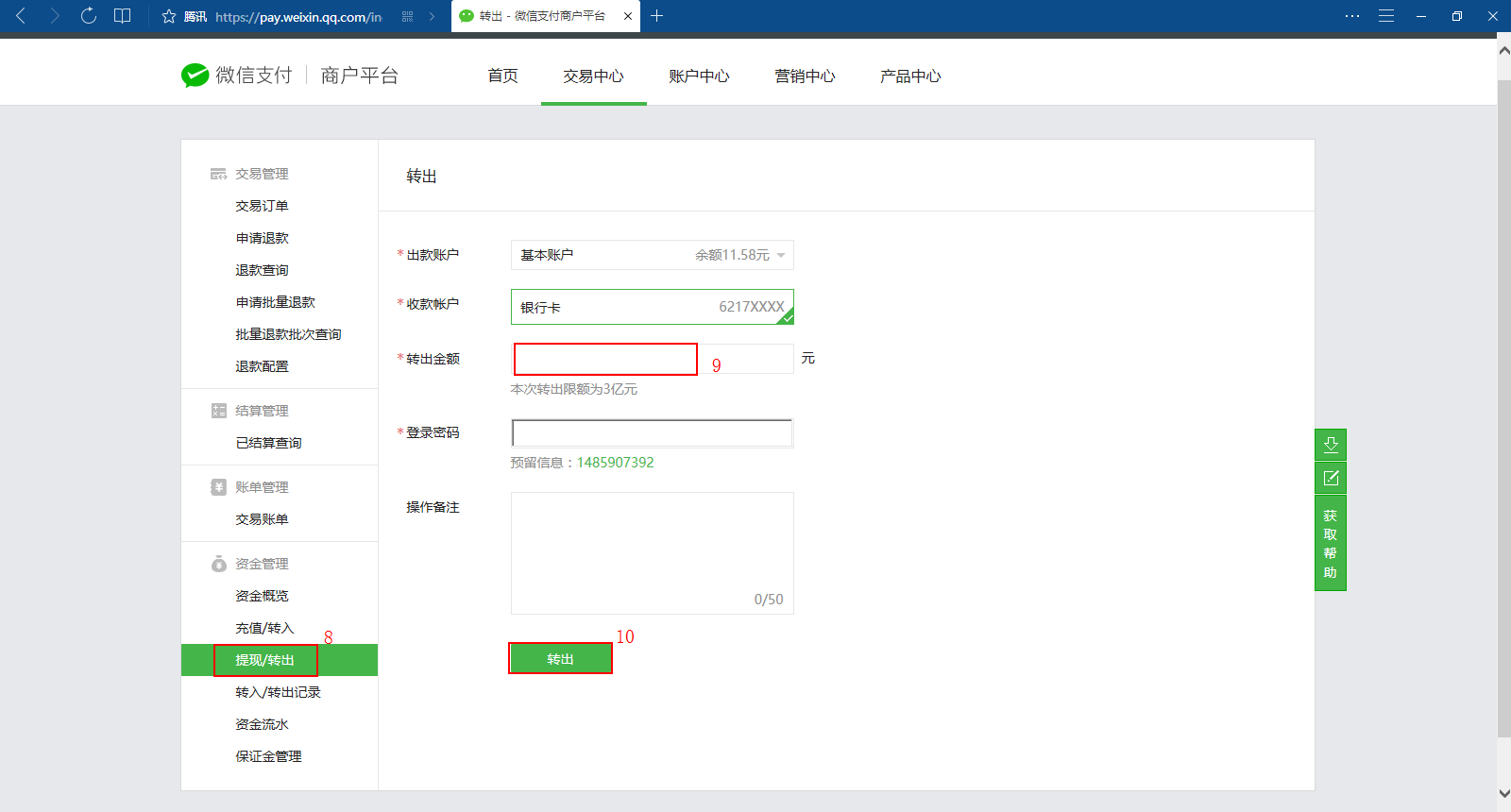Open 申请退款 in sidebar
The height and width of the screenshot is (812, 1511).
[x=262, y=238]
